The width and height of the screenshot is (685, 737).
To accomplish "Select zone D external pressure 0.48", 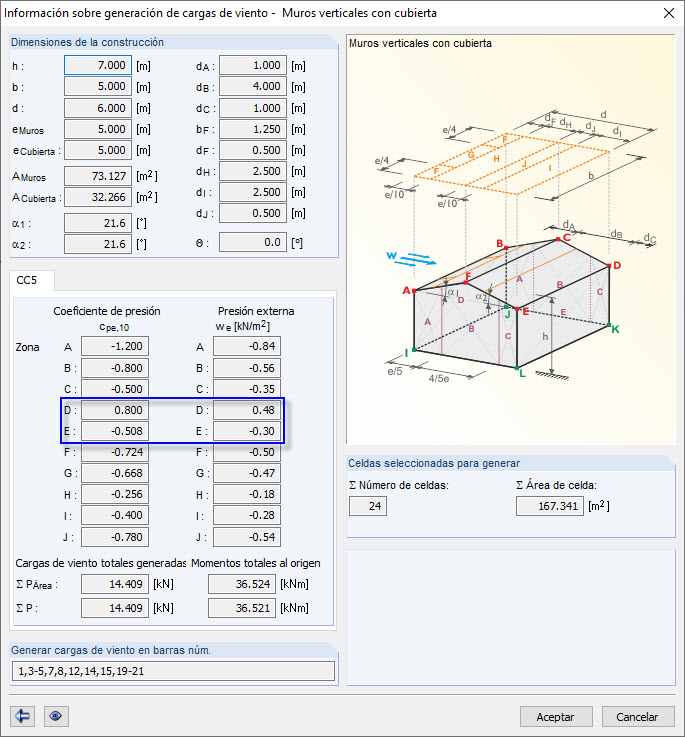I will pyautogui.click(x=247, y=410).
